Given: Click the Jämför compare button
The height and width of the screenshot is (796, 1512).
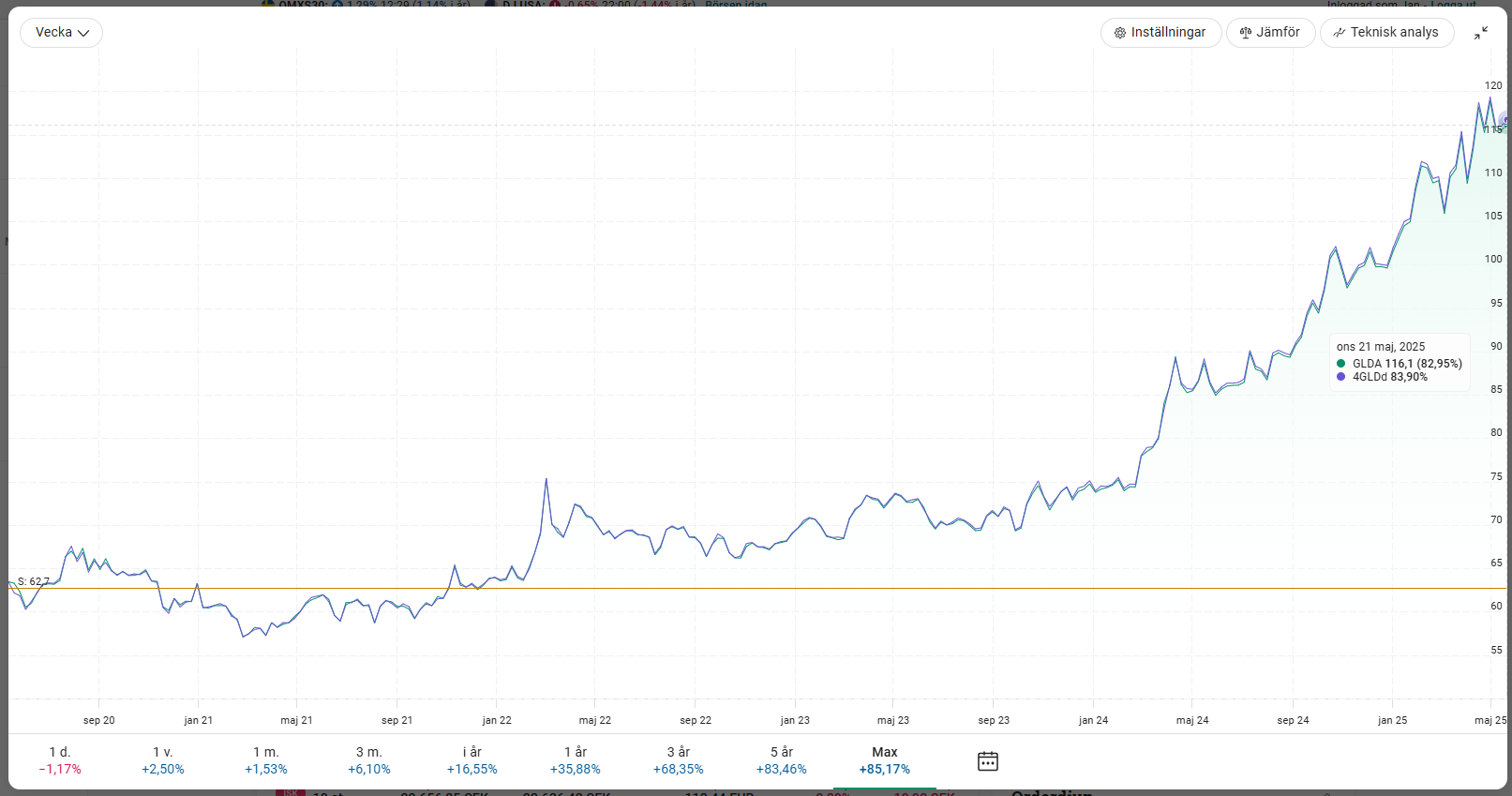Looking at the screenshot, I should click(x=1270, y=33).
